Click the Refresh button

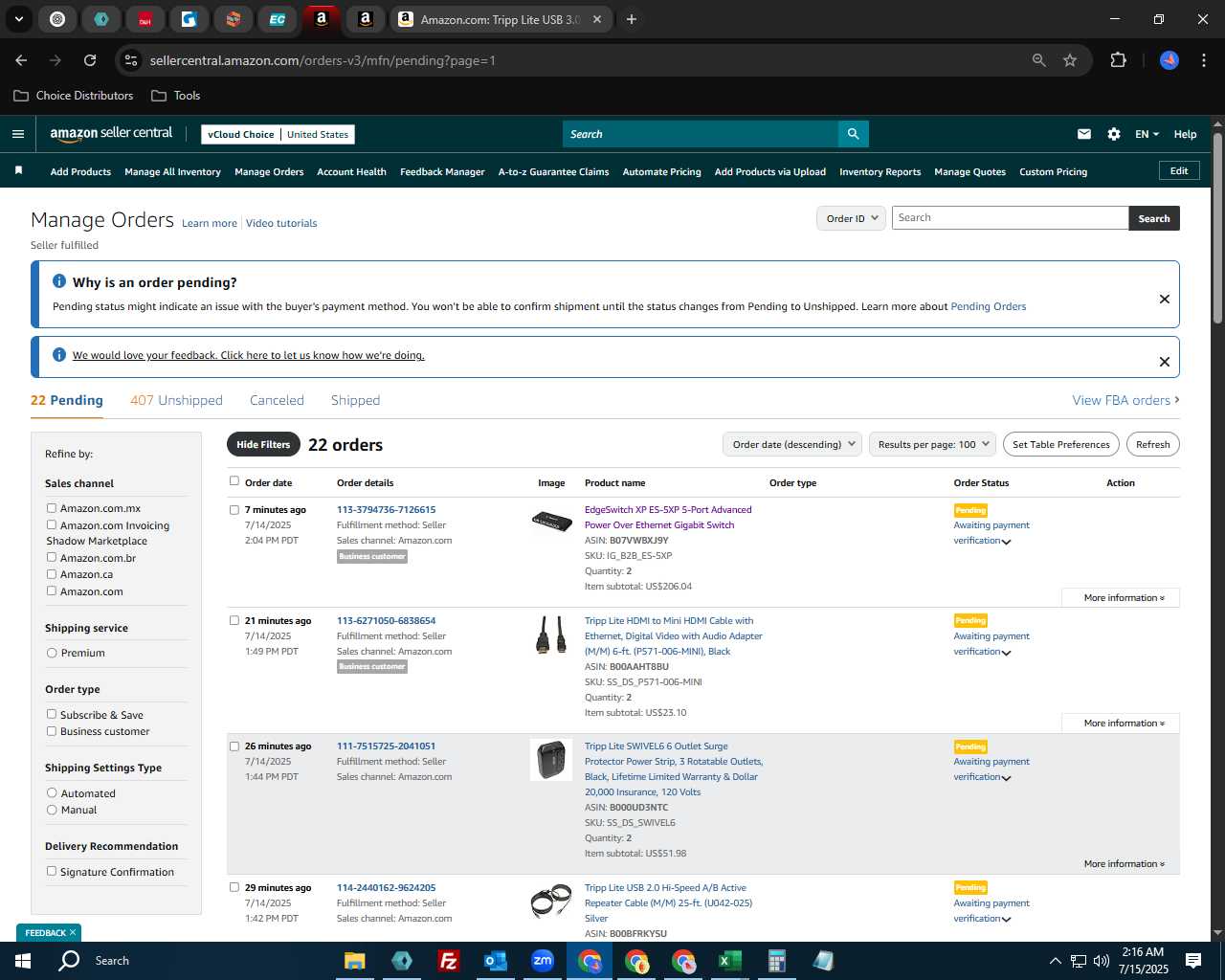click(1152, 444)
